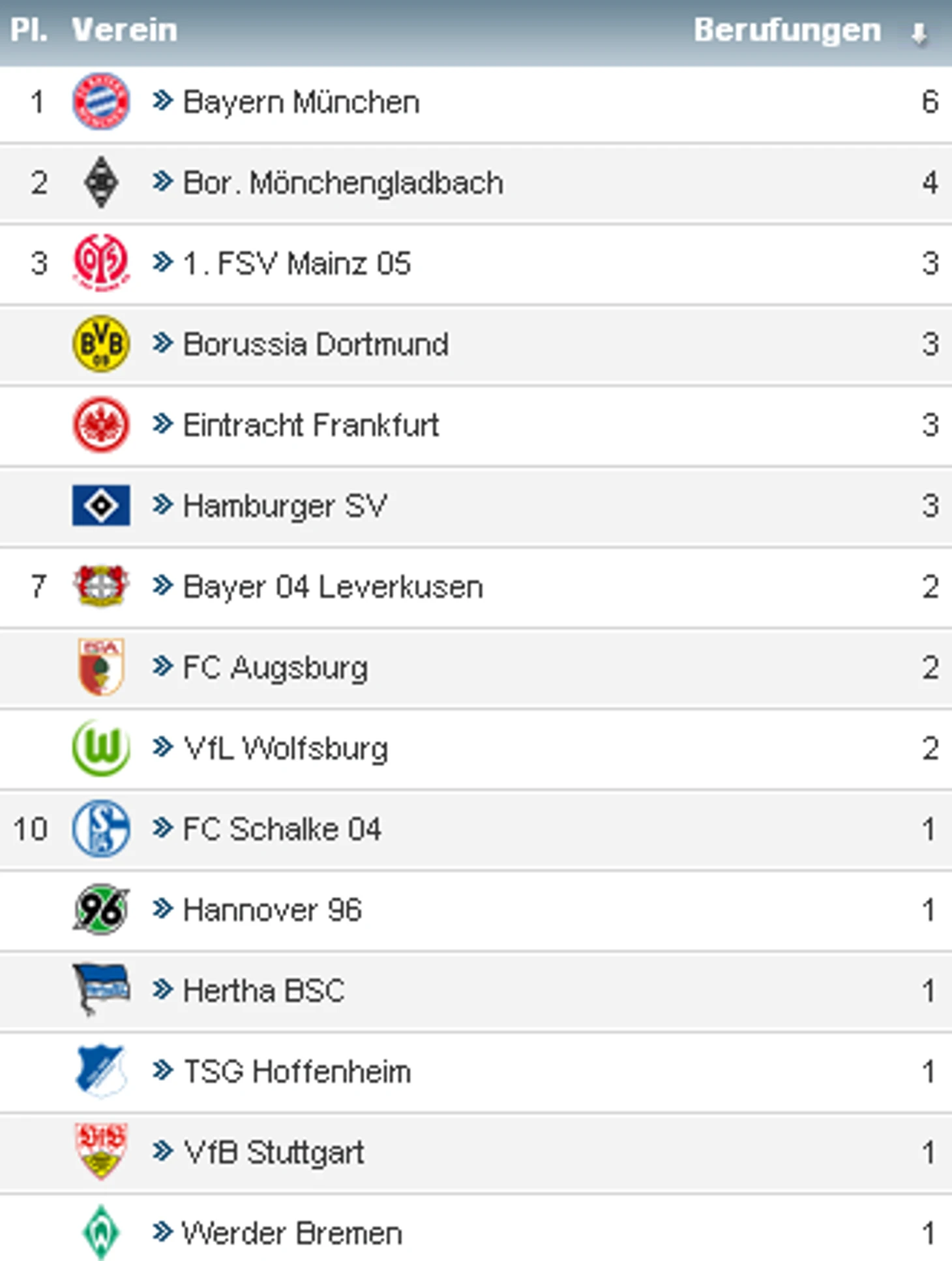Click the Schalke 04 blue crest
This screenshot has height=1261, width=952.
click(x=101, y=828)
